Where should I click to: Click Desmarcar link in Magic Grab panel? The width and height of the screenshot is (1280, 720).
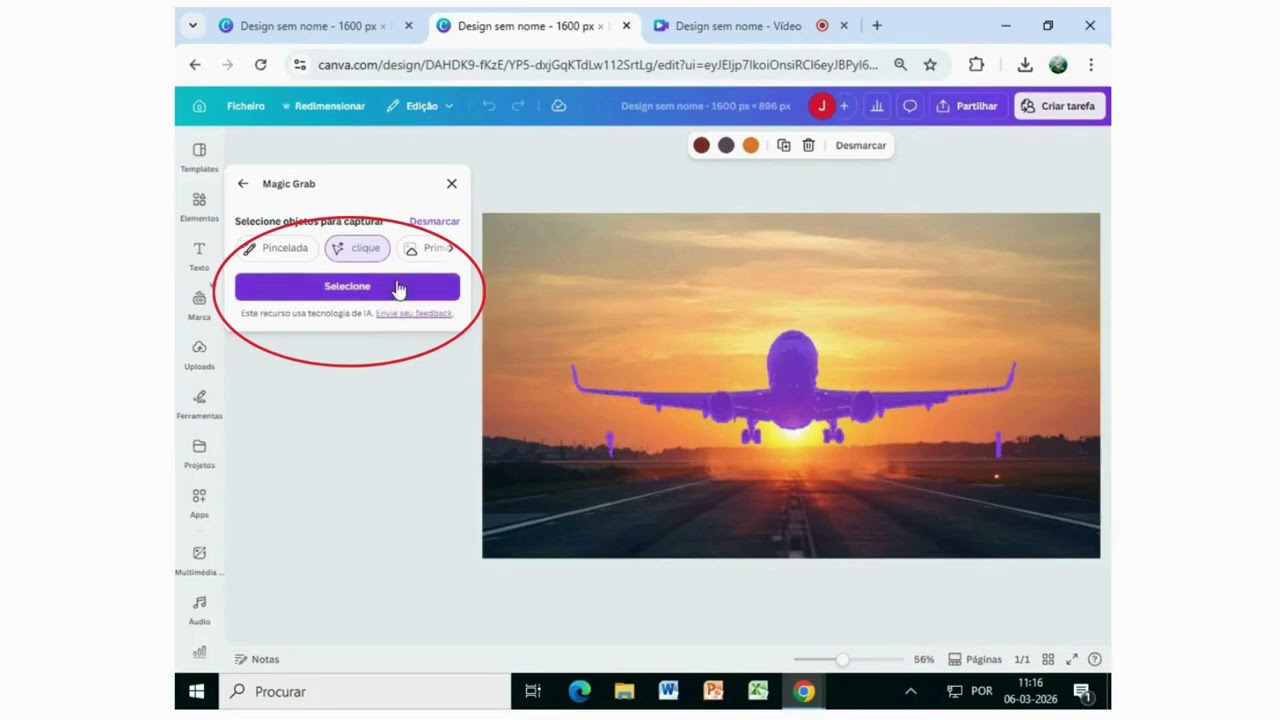click(434, 221)
